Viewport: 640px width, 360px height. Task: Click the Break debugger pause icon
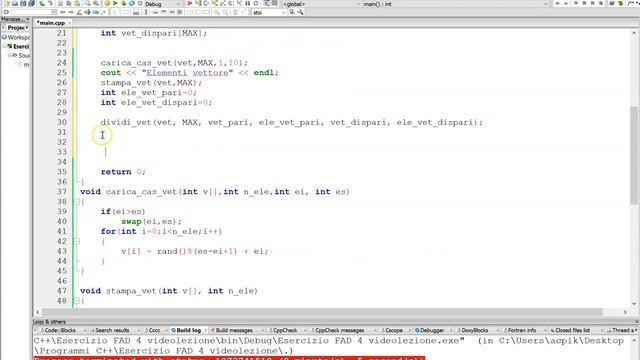click(x=248, y=3)
